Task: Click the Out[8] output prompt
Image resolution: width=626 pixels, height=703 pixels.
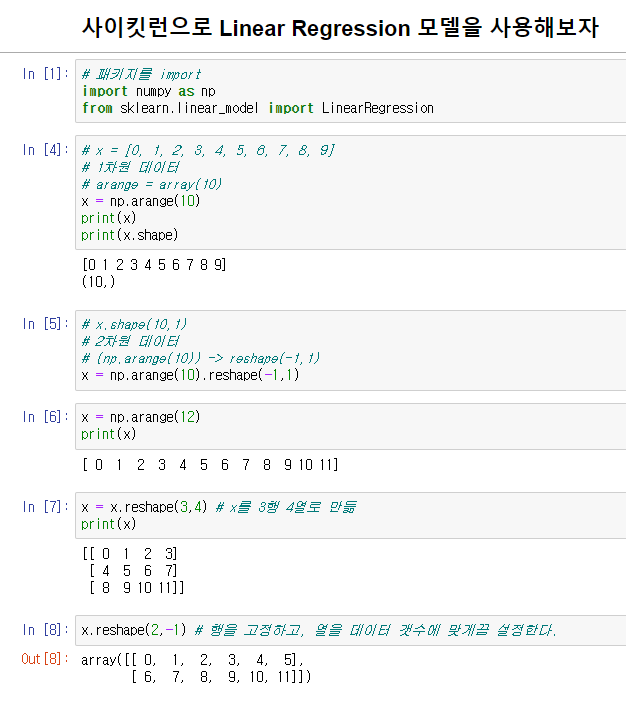Action: [45, 659]
